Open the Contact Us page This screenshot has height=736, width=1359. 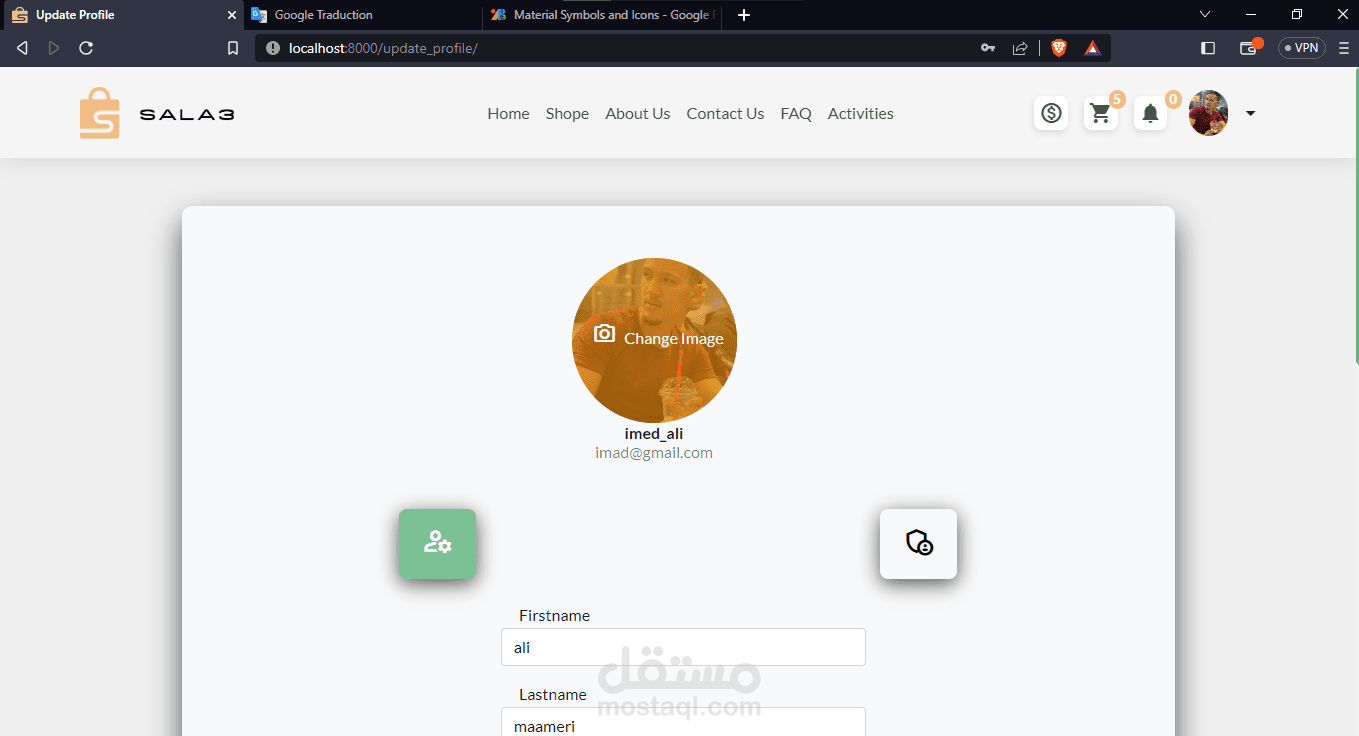pos(725,113)
